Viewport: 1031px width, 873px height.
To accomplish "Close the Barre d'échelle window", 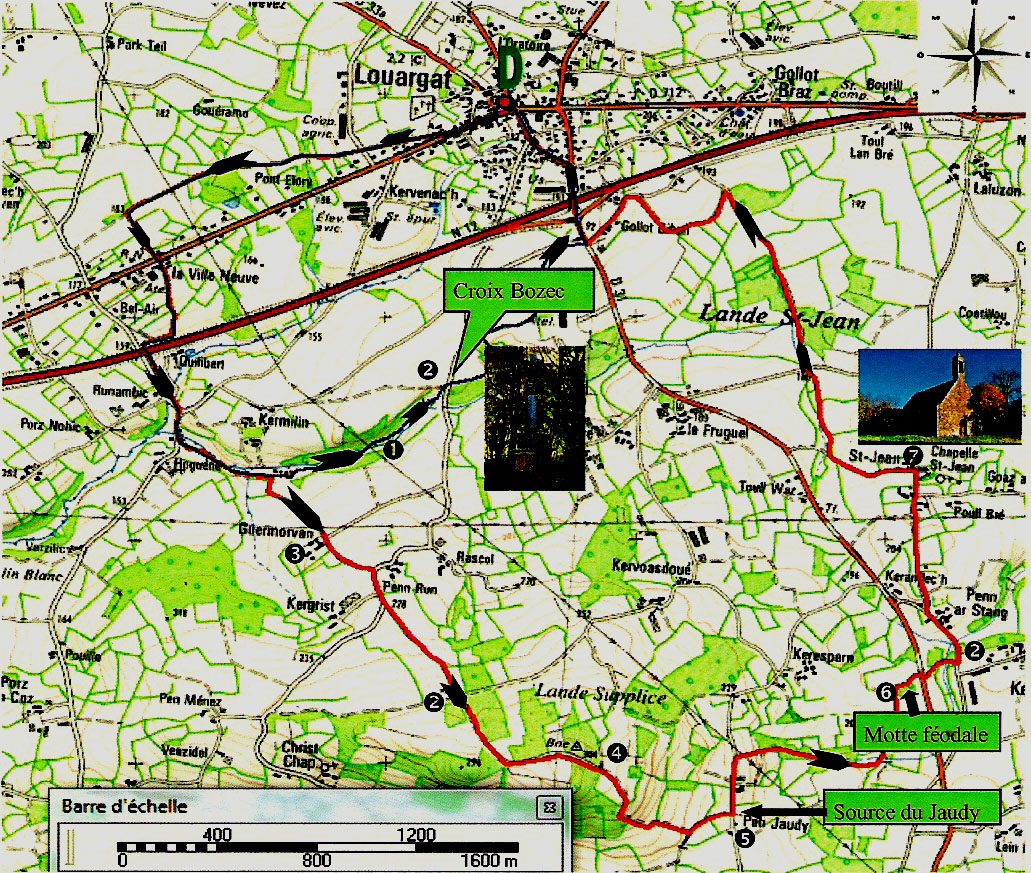I will pyautogui.click(x=547, y=805).
